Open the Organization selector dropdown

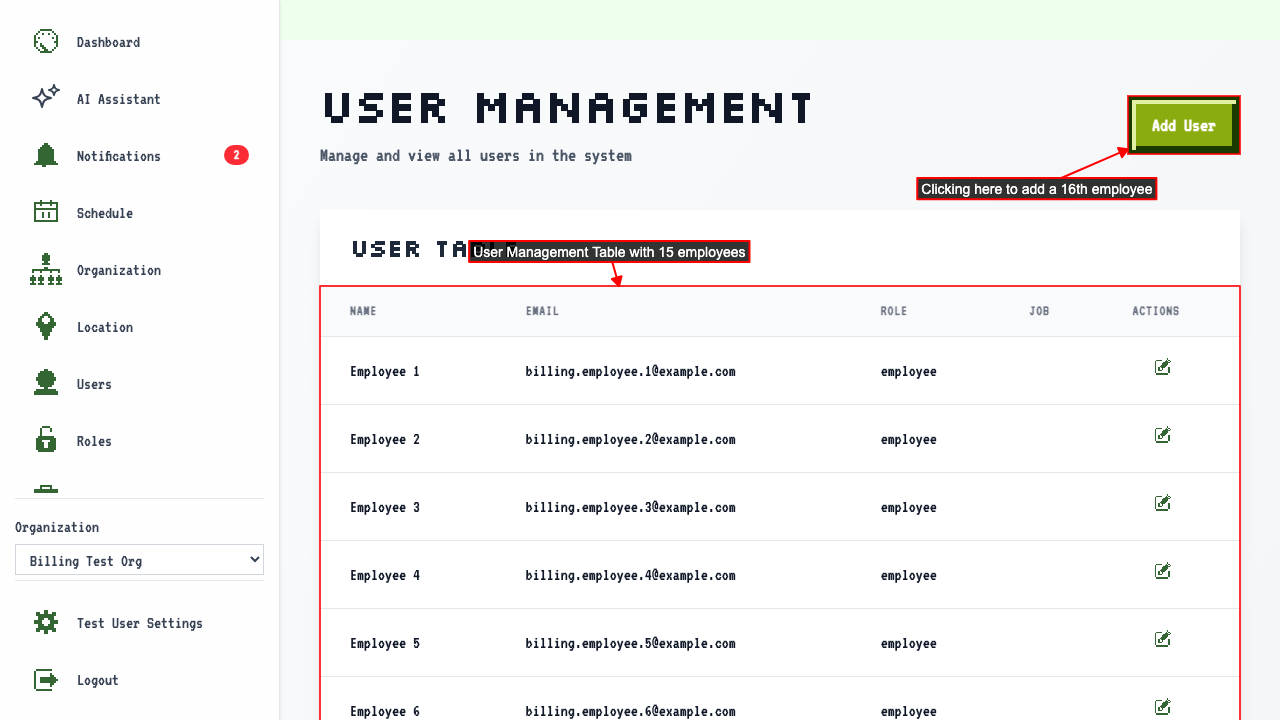(x=139, y=560)
